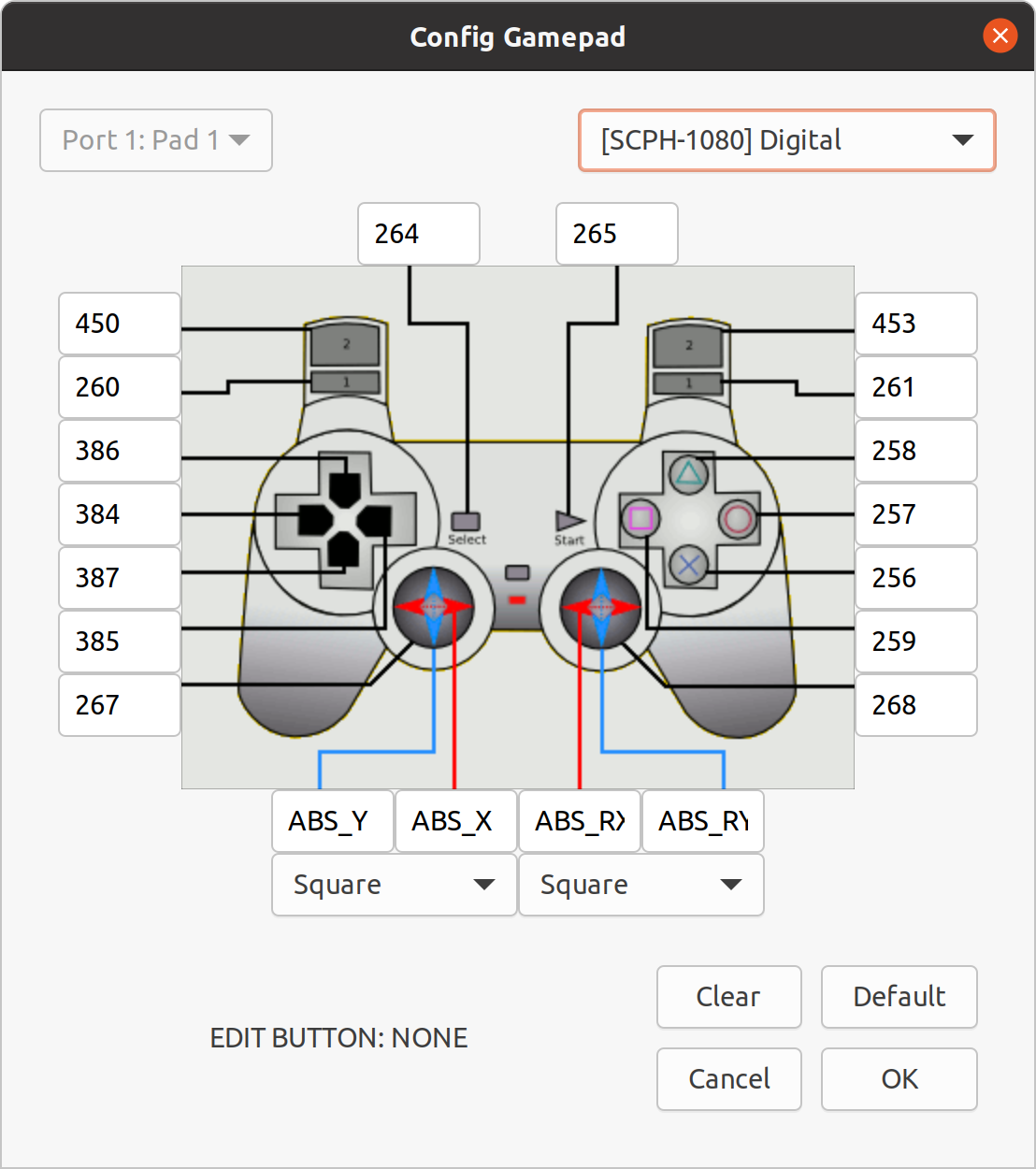Select the R3 mapping field 268
This screenshot has height=1169, width=1036.
(916, 705)
